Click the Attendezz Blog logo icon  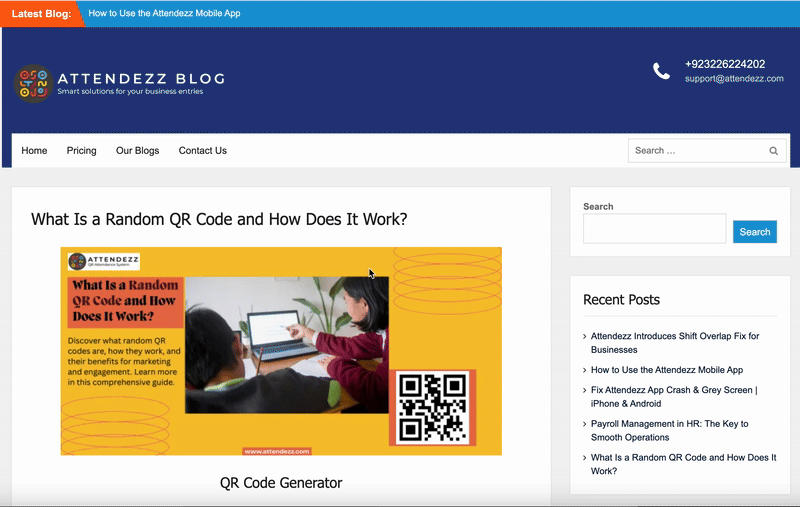pyautogui.click(x=32, y=83)
